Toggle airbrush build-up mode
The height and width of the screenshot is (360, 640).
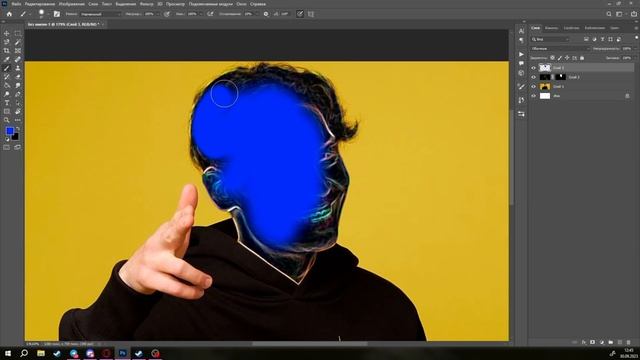tap(210, 14)
